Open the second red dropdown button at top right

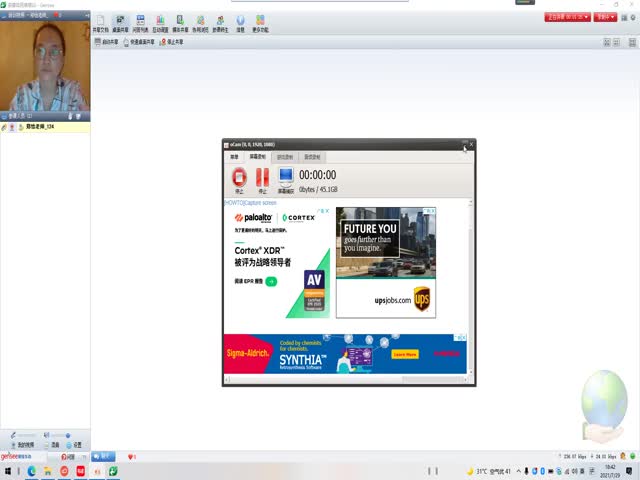click(605, 17)
